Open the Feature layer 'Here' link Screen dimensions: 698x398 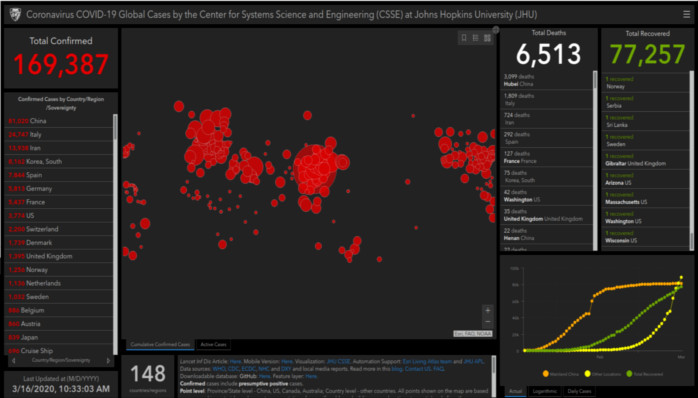coord(311,377)
